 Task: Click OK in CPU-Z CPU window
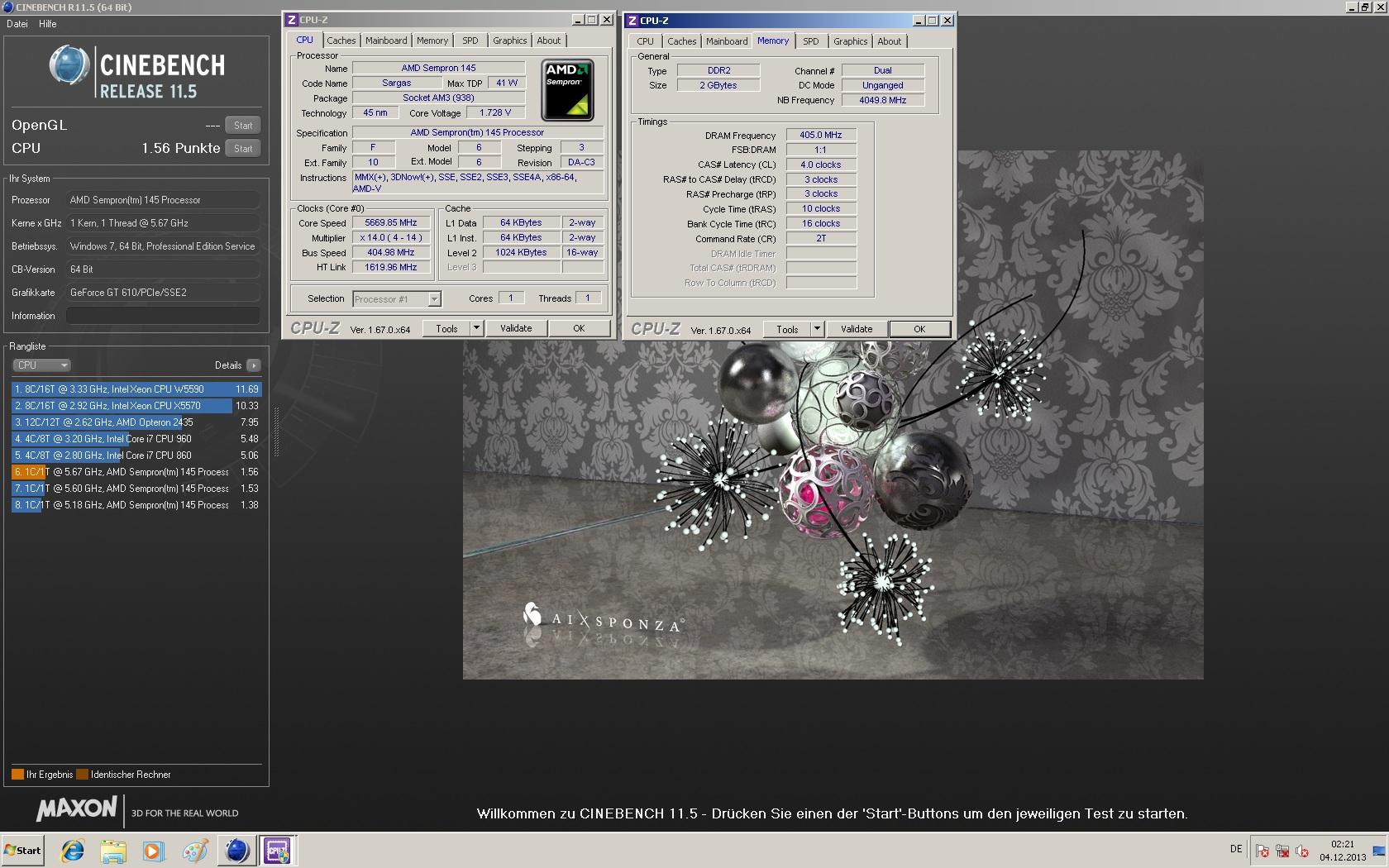click(579, 328)
